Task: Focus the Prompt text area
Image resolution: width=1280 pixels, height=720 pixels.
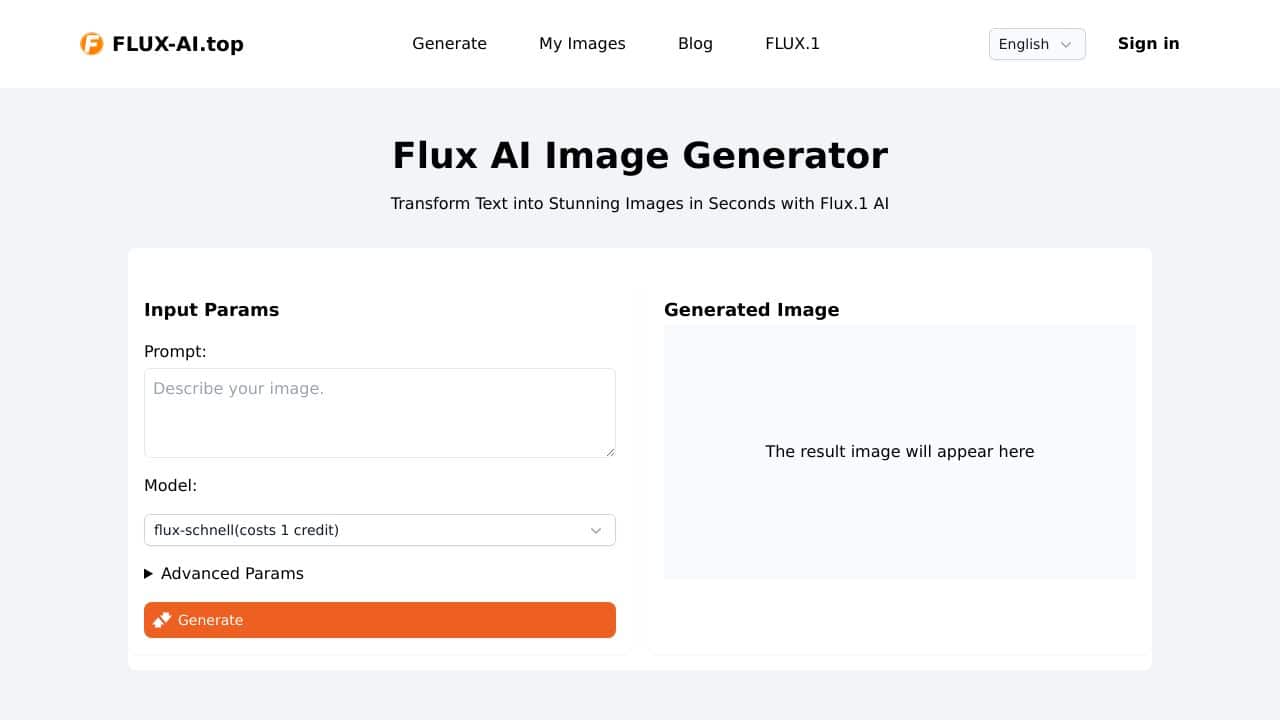Action: click(380, 413)
